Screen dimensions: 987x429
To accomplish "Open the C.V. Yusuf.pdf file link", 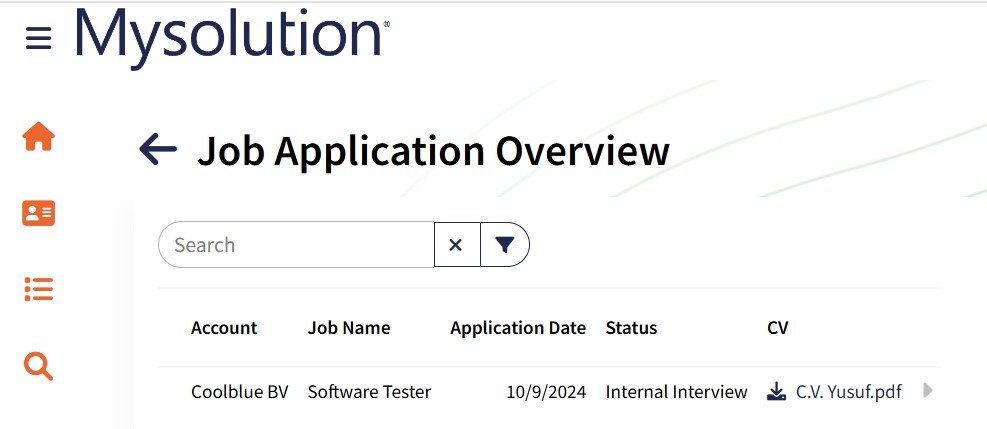I will click(848, 392).
